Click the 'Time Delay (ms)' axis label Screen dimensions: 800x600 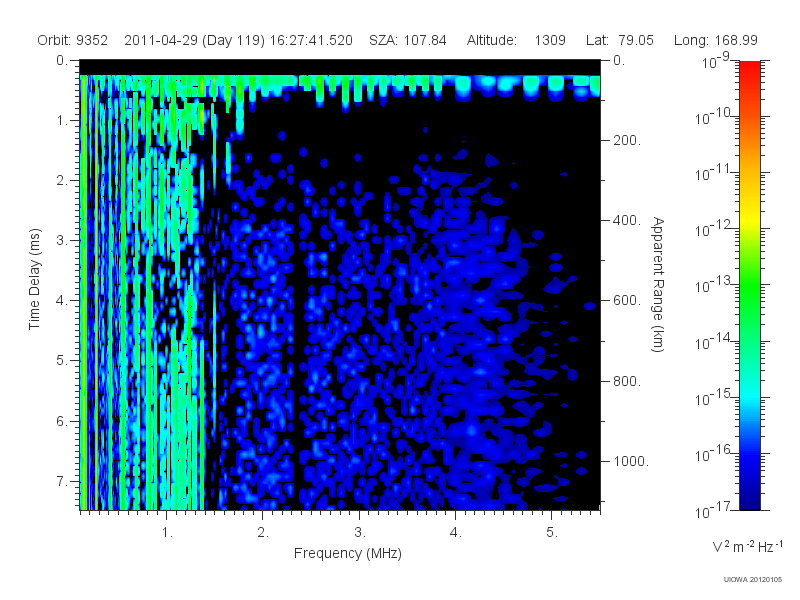(34, 279)
